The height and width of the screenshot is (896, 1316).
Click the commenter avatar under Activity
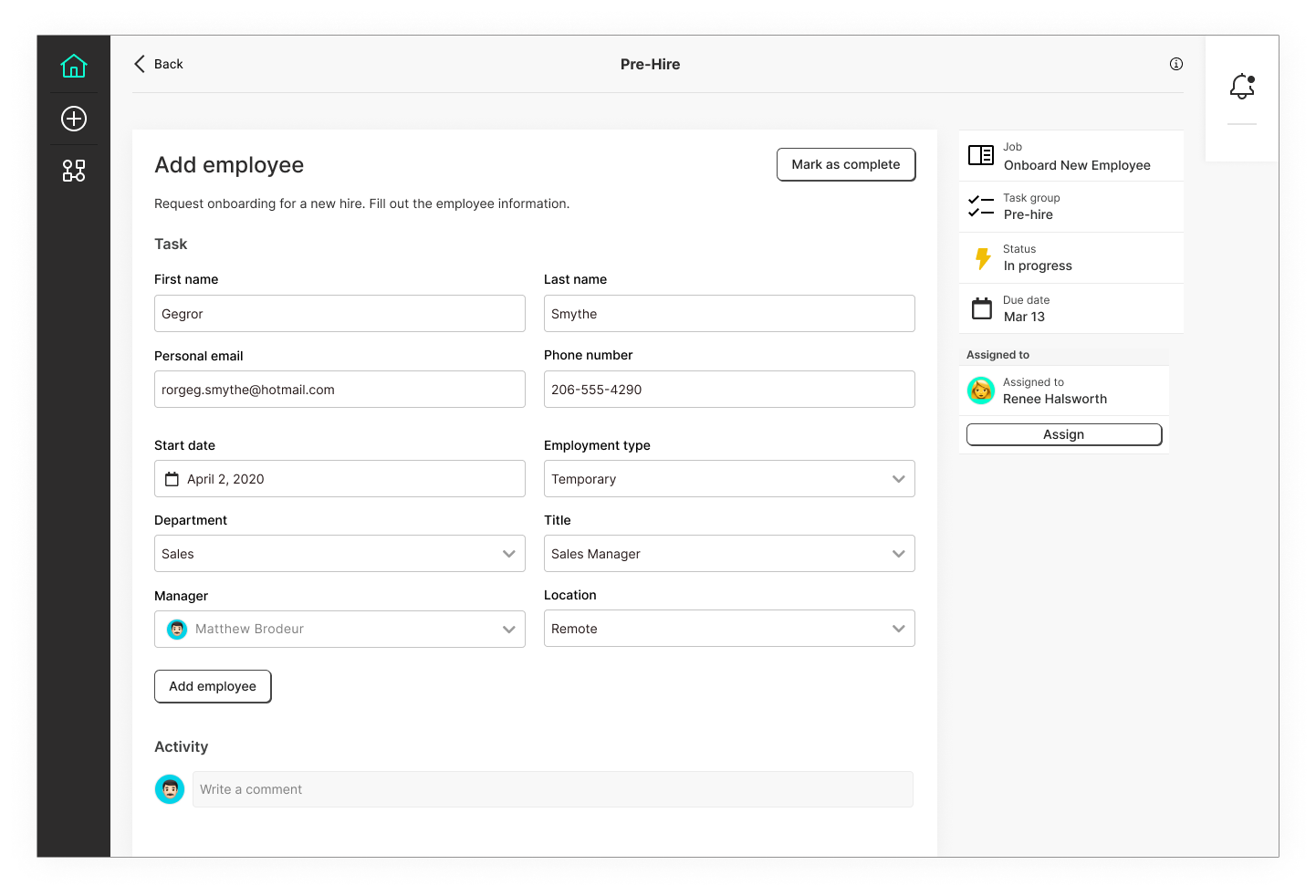(x=170, y=789)
